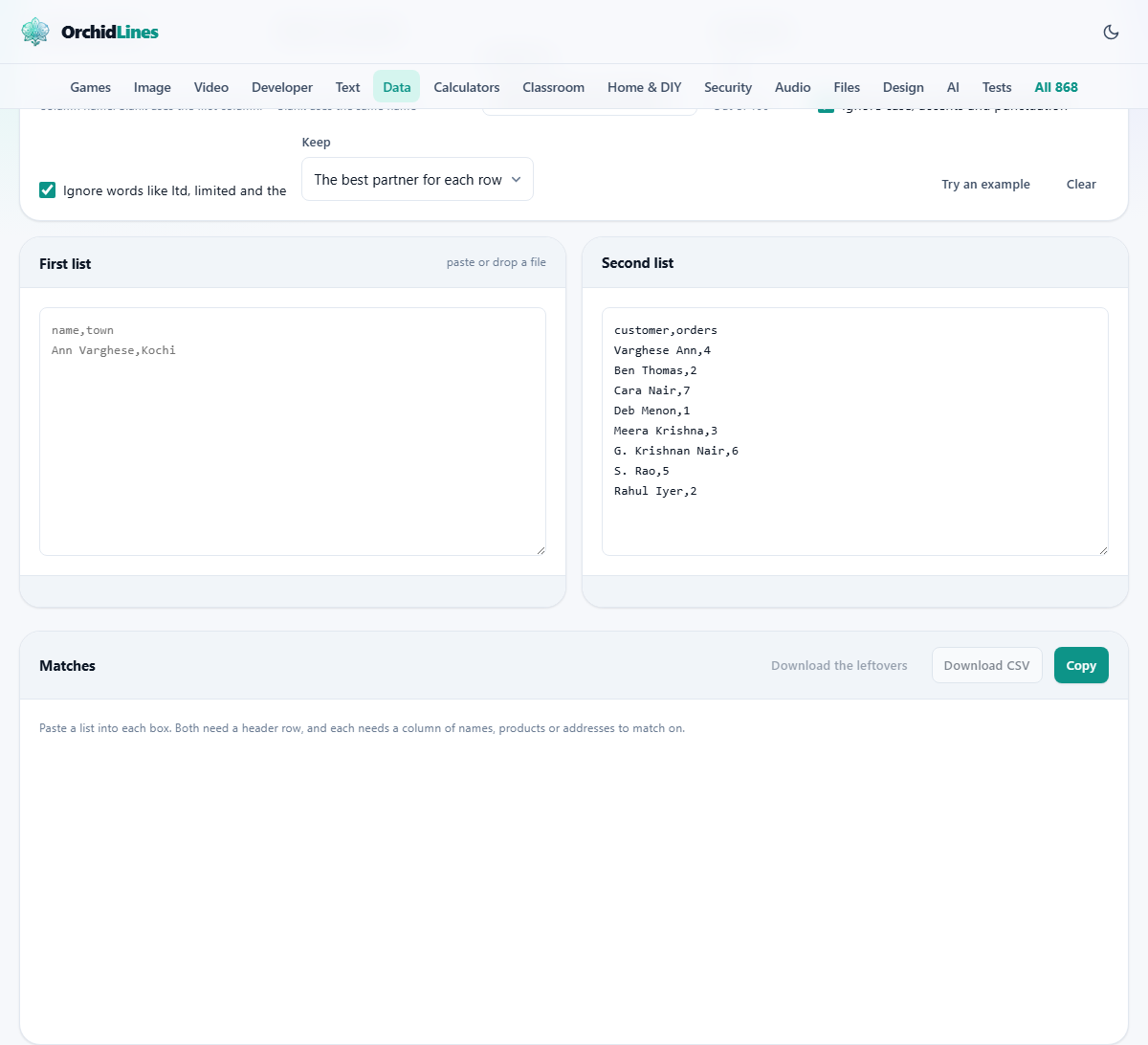This screenshot has height=1045, width=1148.
Task: Select the AI category tab
Action: (x=953, y=87)
